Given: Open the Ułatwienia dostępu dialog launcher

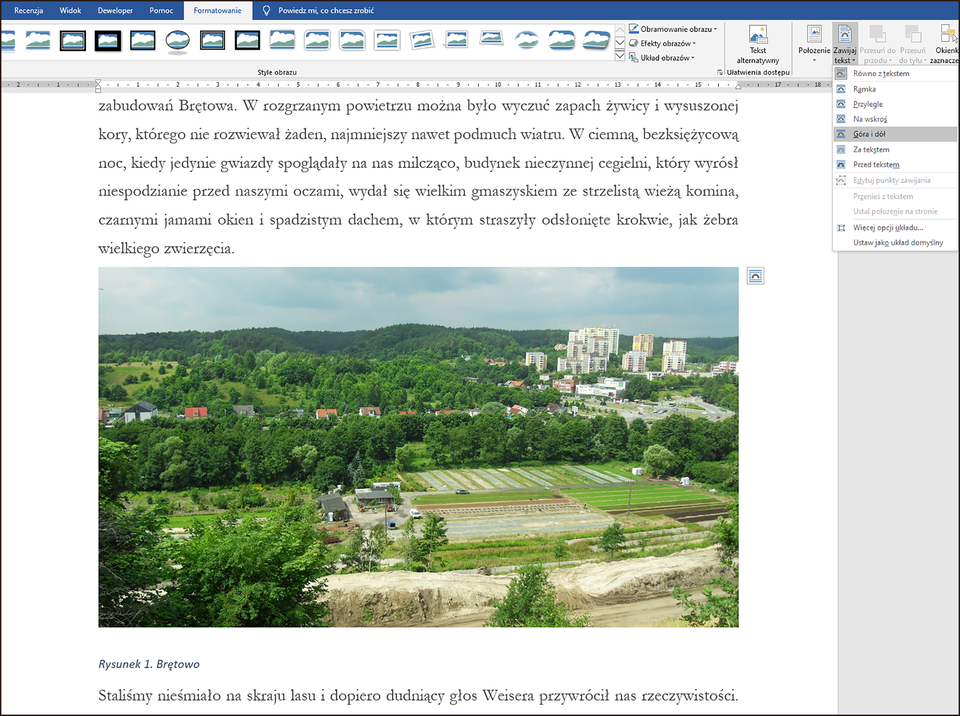Looking at the screenshot, I should pyautogui.click(x=721, y=71).
